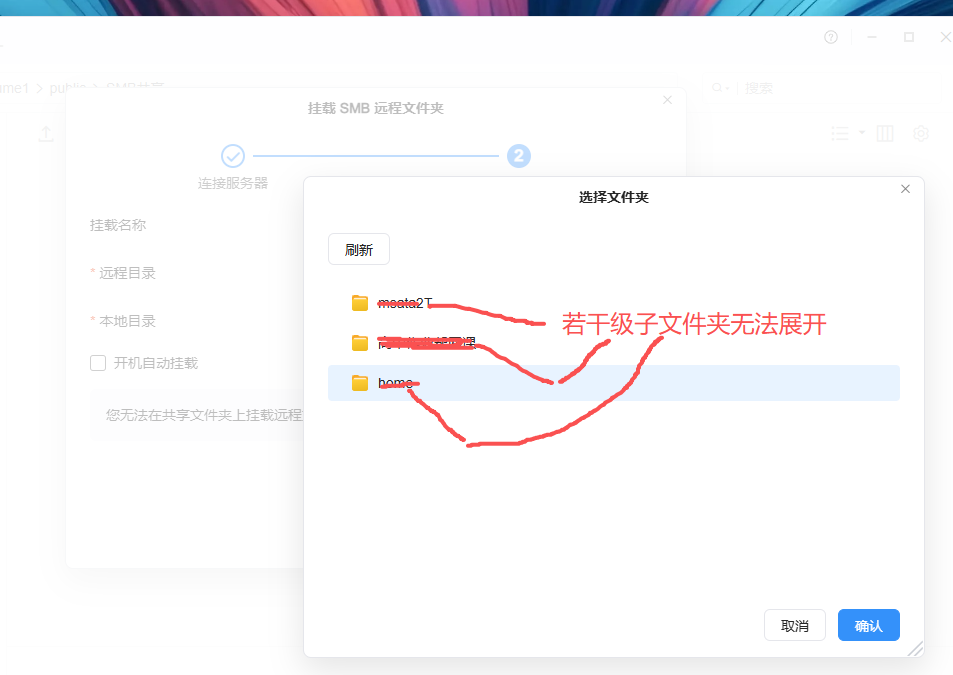Grab the resize grip of folder dialog
Image resolution: width=953 pixels, height=675 pixels.
(915, 649)
